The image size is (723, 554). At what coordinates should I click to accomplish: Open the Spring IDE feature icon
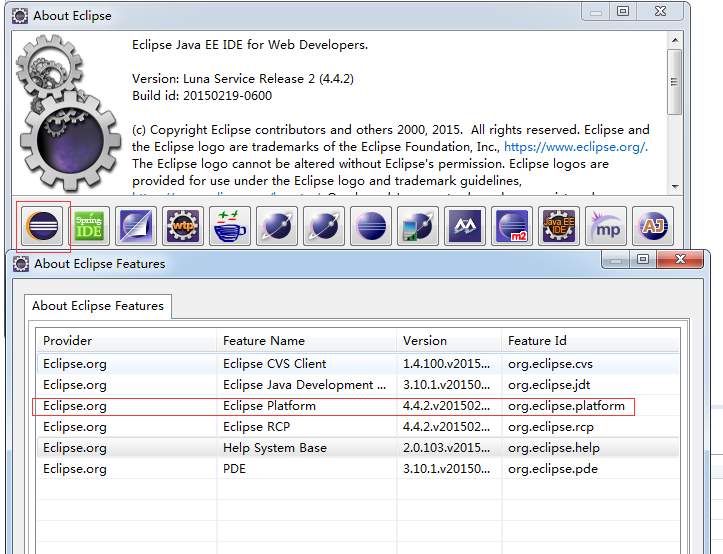pyautogui.click(x=89, y=226)
